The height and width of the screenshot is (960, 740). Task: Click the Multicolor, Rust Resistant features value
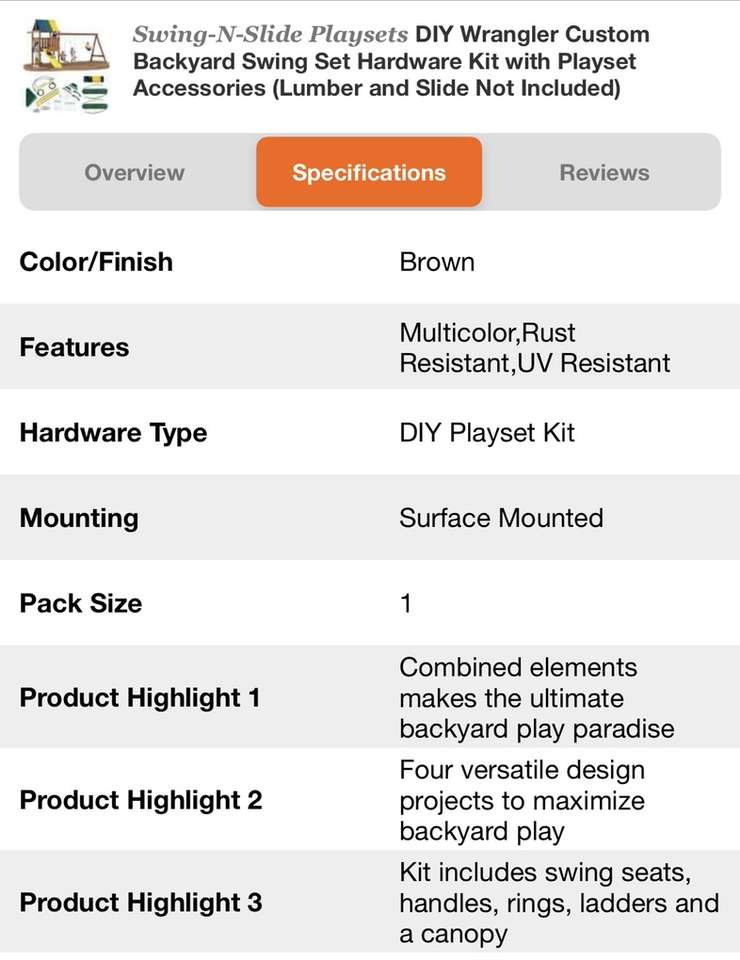(534, 347)
